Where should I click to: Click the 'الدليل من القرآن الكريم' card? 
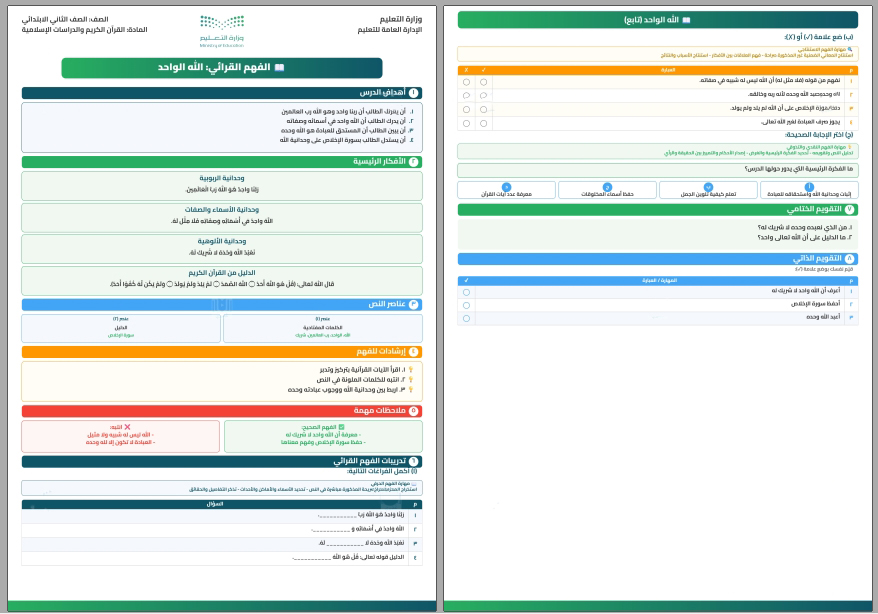(x=222, y=280)
